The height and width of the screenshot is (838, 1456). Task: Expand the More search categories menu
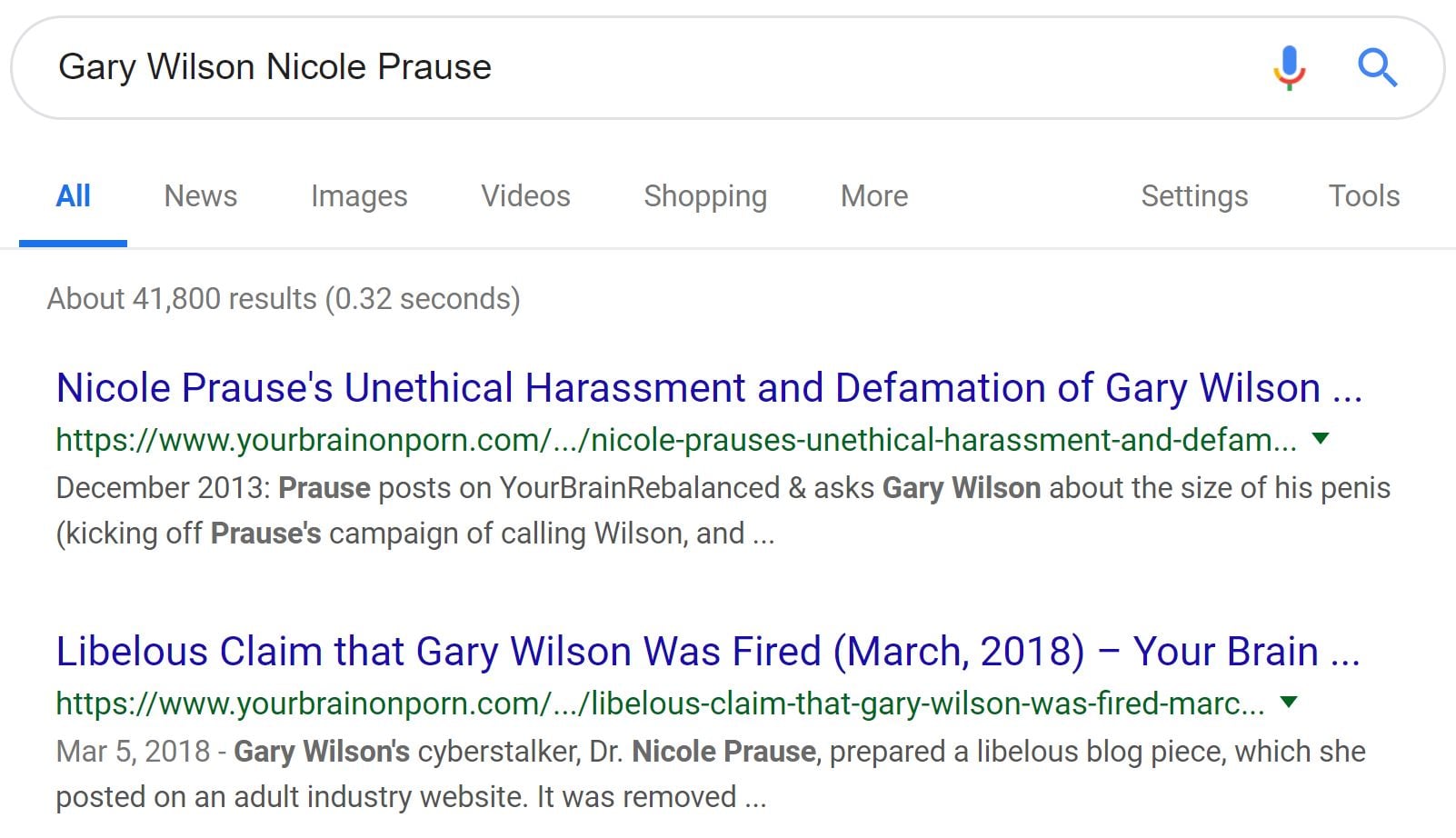(874, 196)
